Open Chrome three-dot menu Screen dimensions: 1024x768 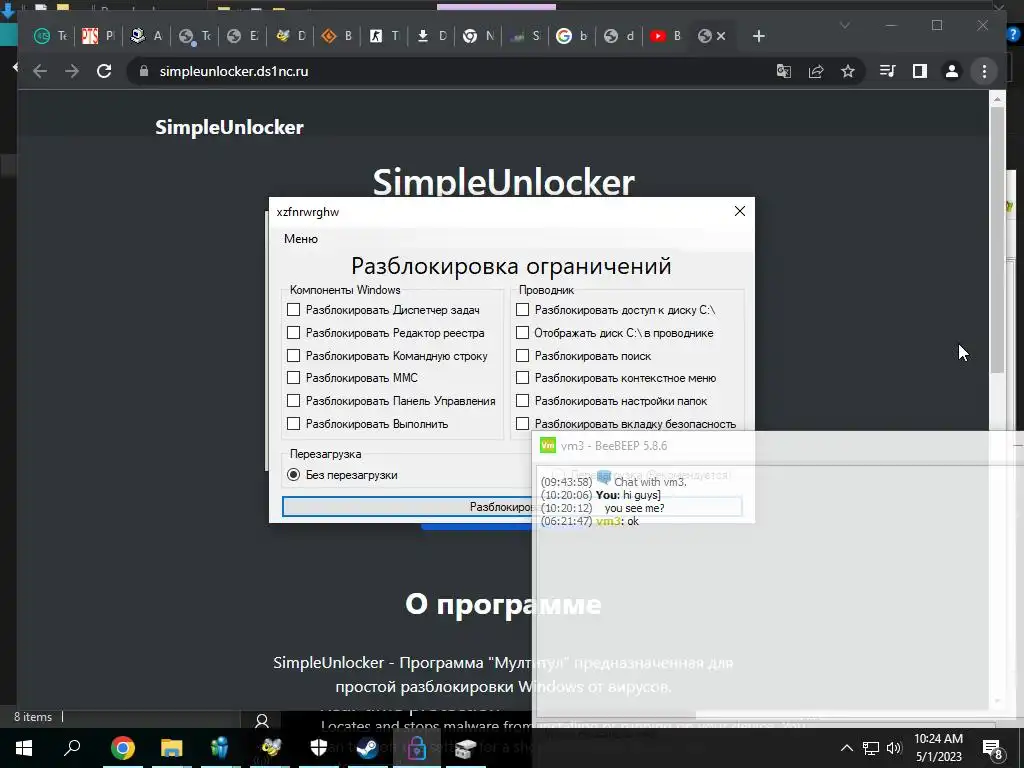point(984,71)
